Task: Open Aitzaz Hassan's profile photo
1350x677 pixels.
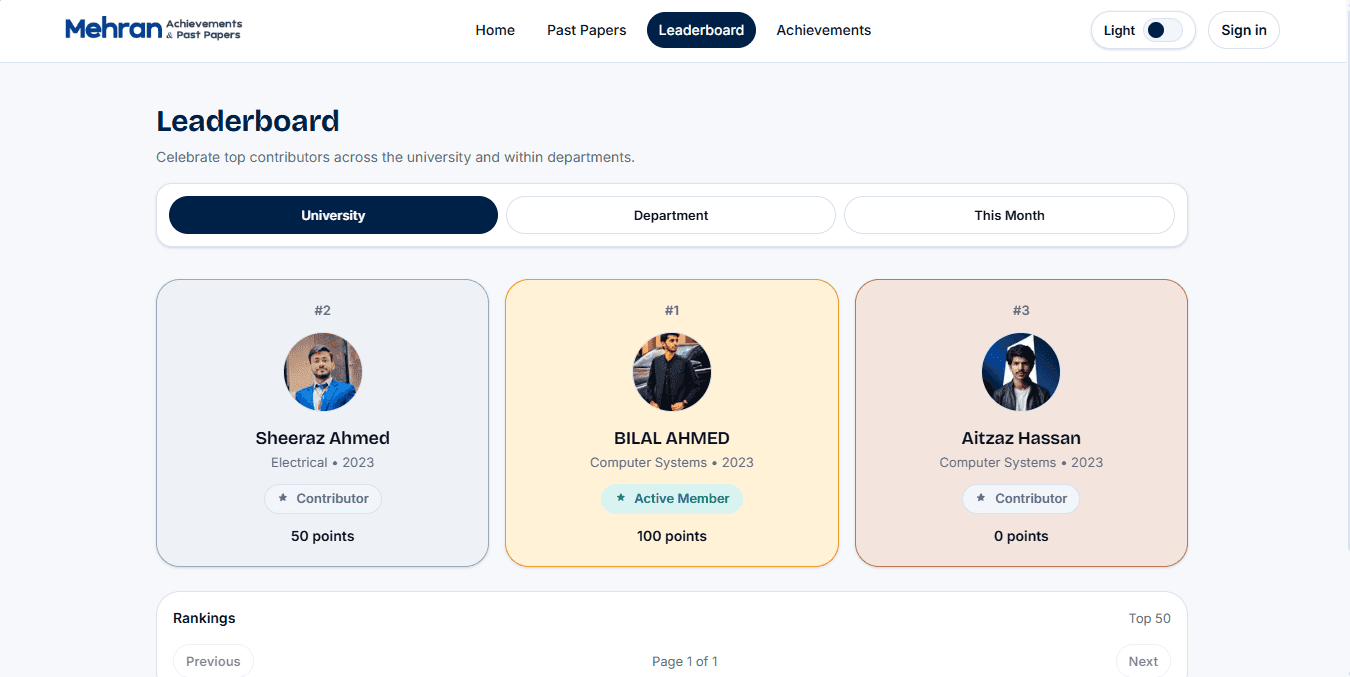Action: (1021, 372)
